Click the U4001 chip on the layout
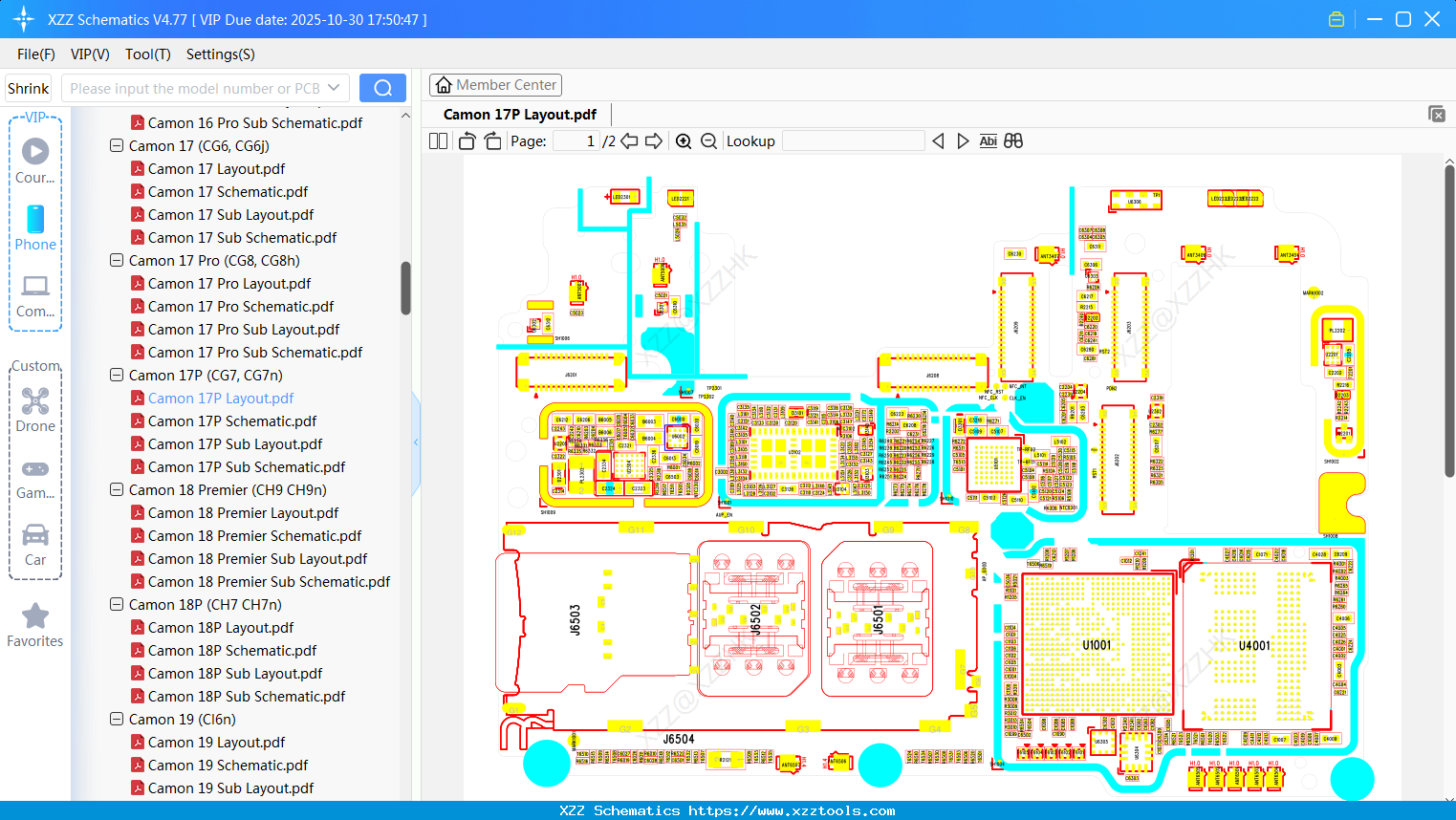1456x820 pixels. click(1255, 646)
